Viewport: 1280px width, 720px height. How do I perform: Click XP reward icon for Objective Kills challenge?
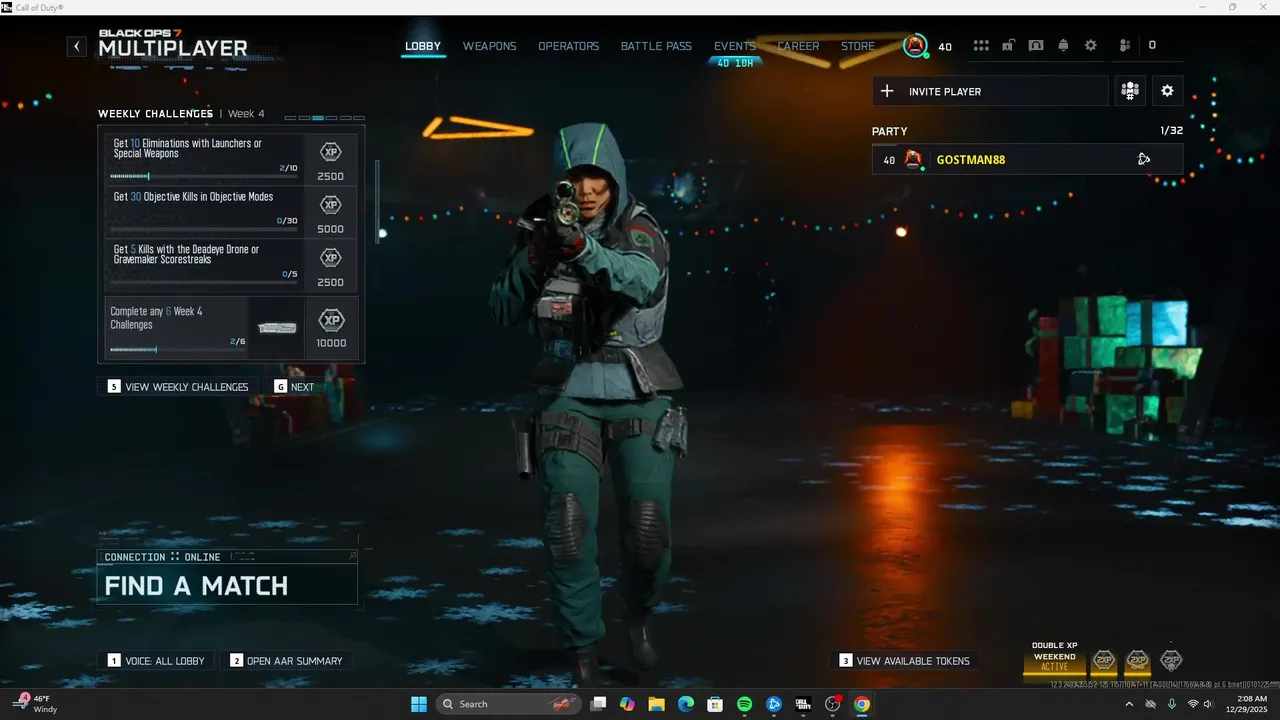(x=330, y=205)
